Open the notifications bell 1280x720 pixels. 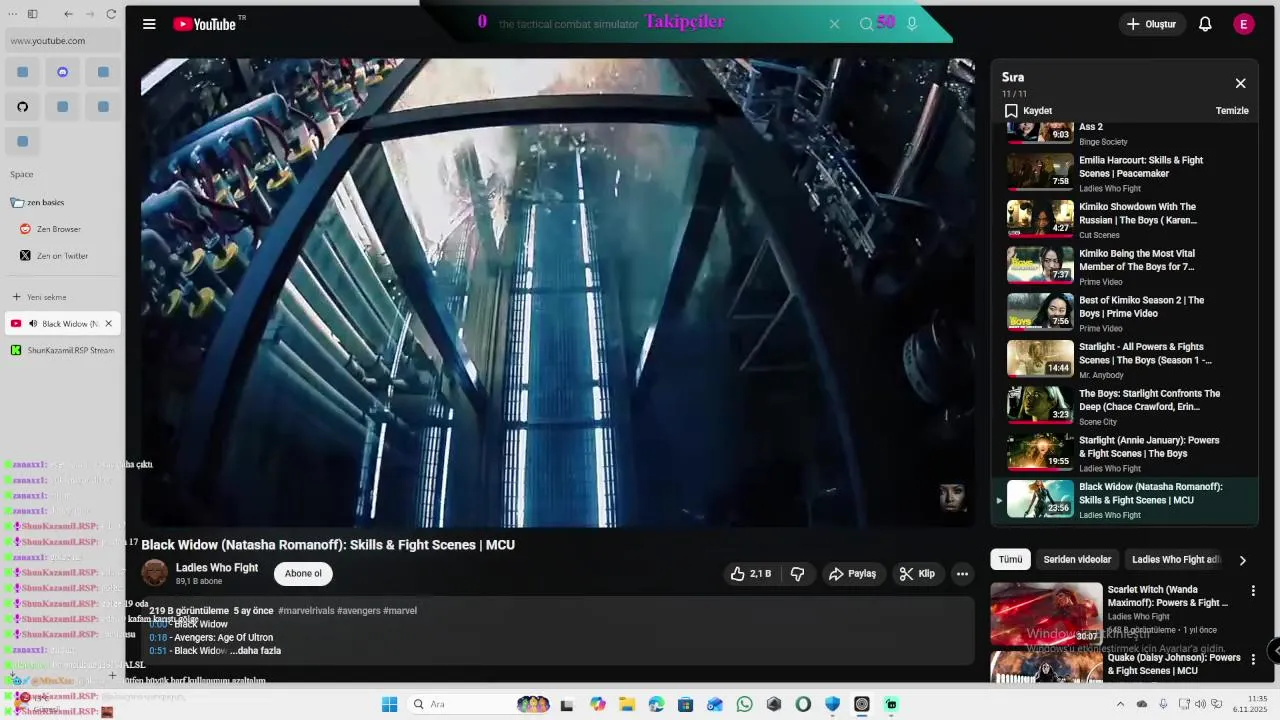point(1205,24)
